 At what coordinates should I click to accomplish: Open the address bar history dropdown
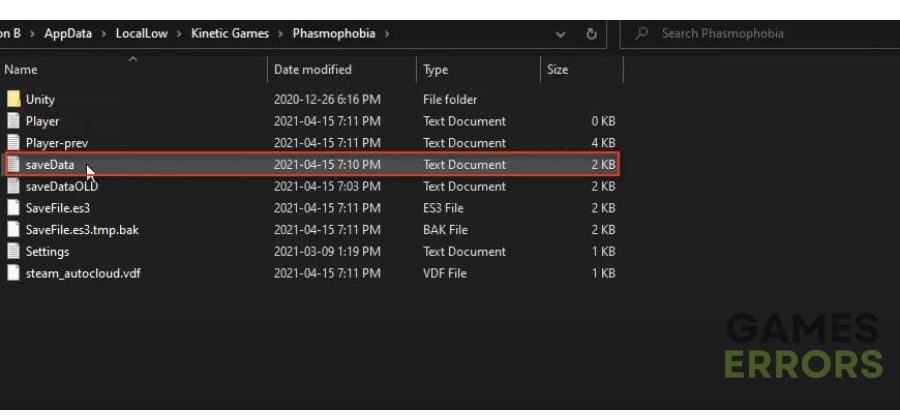[561, 34]
